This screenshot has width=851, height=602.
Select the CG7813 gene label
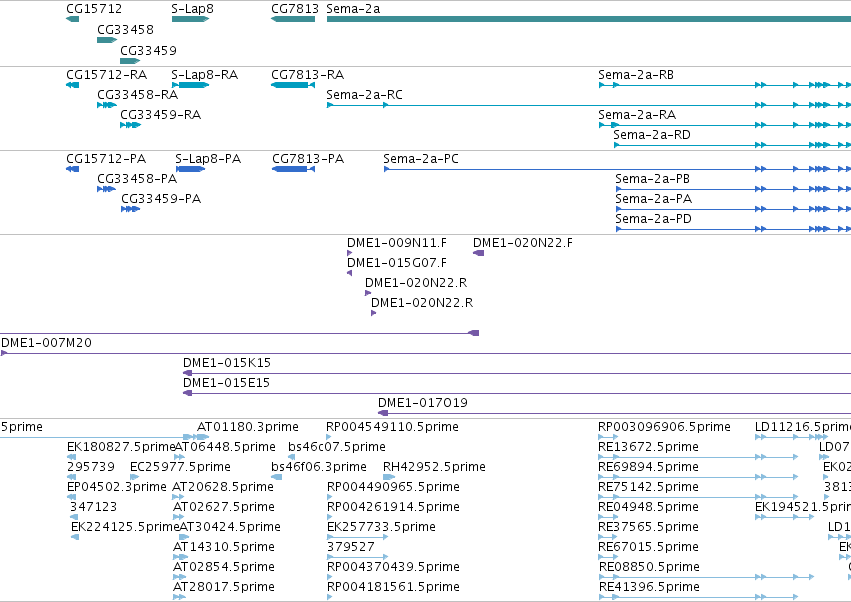coord(295,9)
